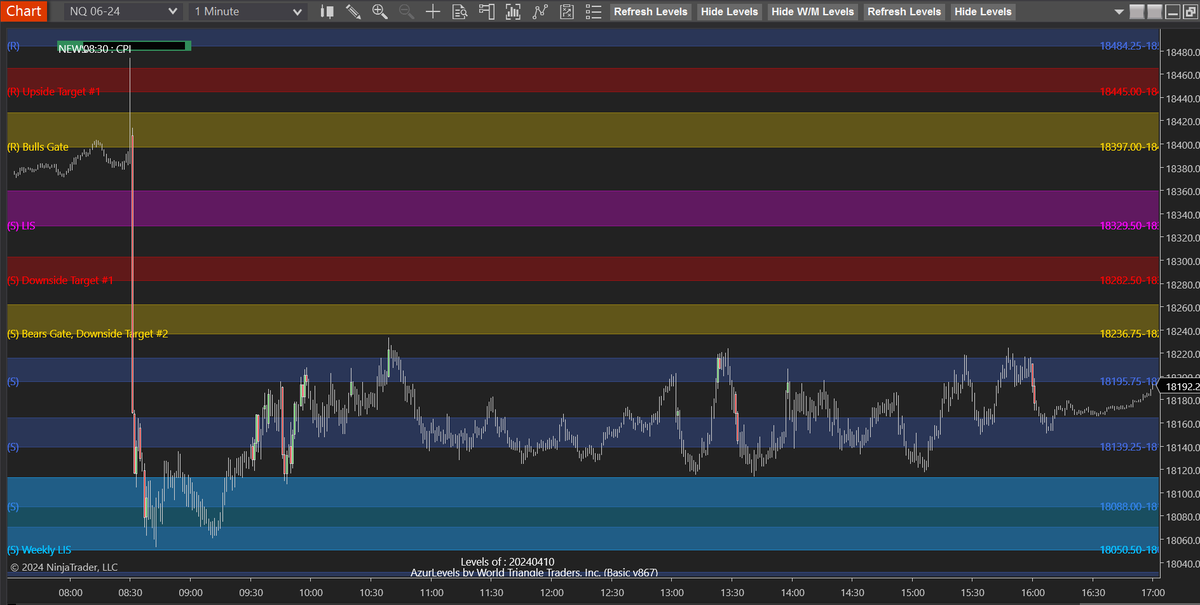Open the drawing tools pencil icon
The image size is (1200, 605).
tap(353, 12)
